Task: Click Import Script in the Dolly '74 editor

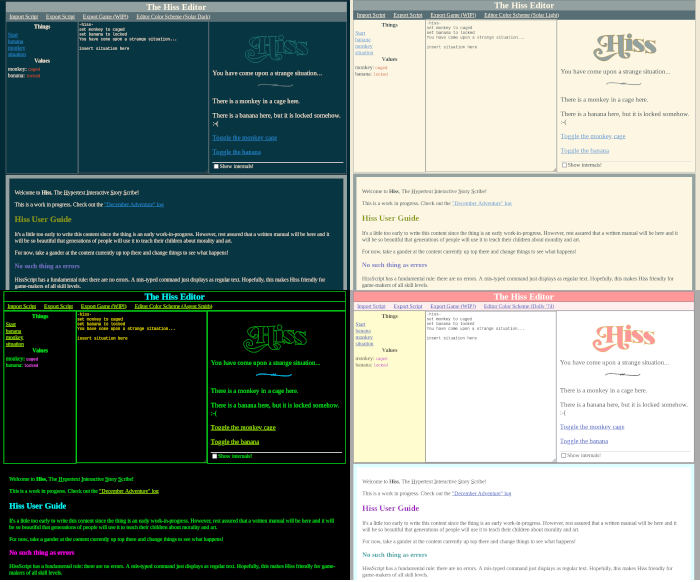Action: (371, 306)
